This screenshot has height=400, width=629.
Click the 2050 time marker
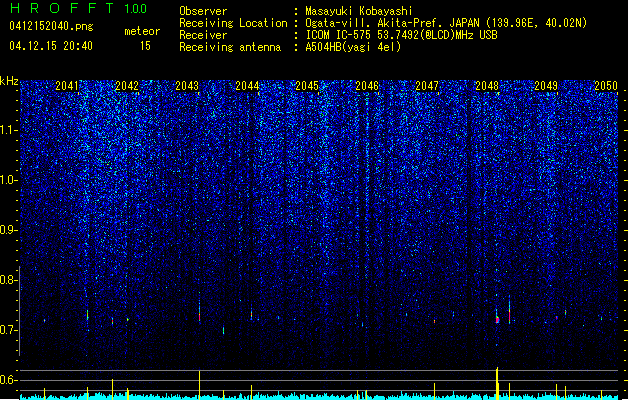(606, 86)
